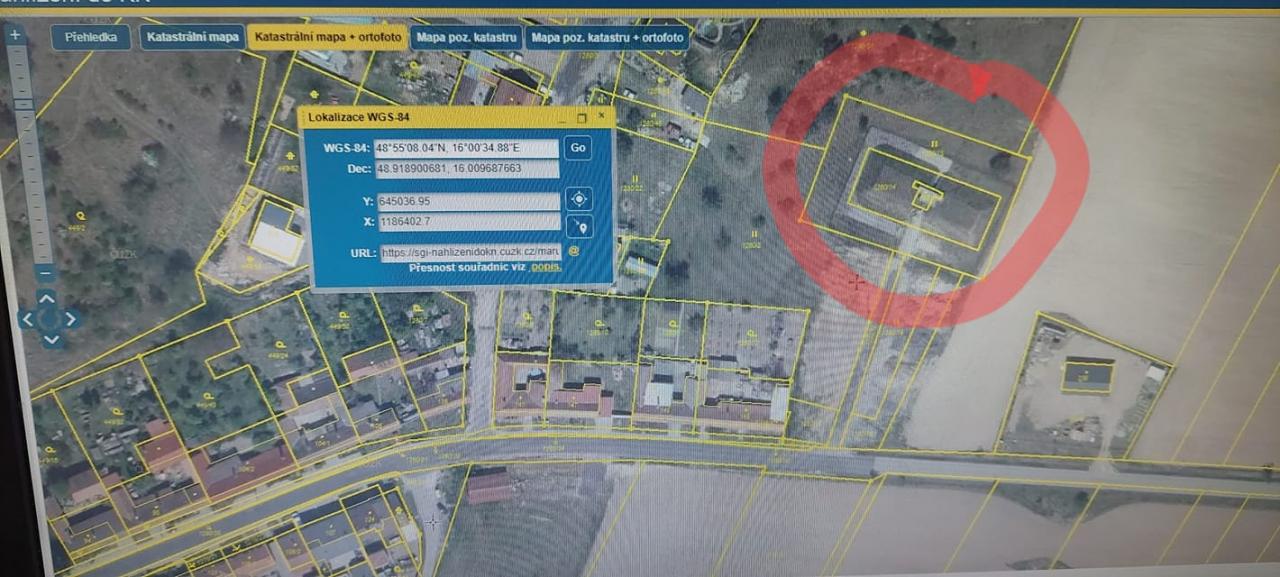This screenshot has width=1280, height=577.
Task: Click the @ icon next to URL
Action: tap(574, 251)
